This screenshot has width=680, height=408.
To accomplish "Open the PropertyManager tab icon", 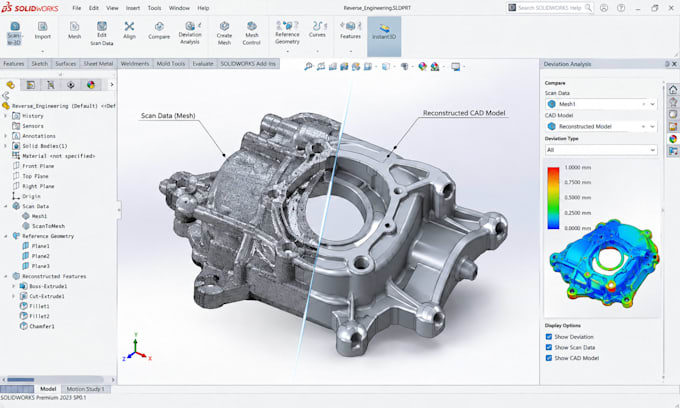I will point(30,85).
